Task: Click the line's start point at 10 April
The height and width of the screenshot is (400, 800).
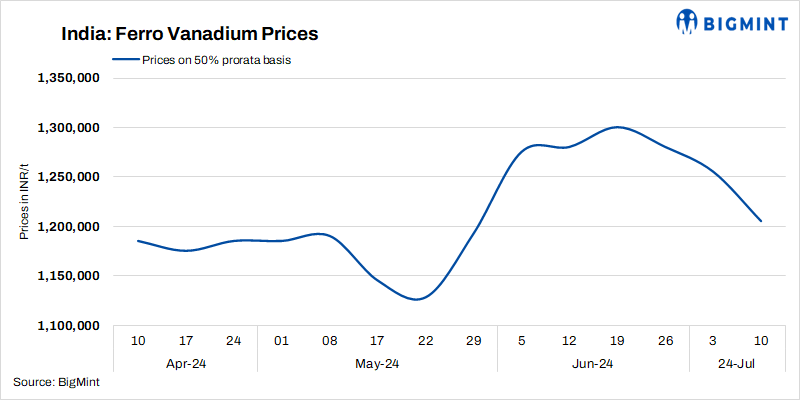Action: 138,241
